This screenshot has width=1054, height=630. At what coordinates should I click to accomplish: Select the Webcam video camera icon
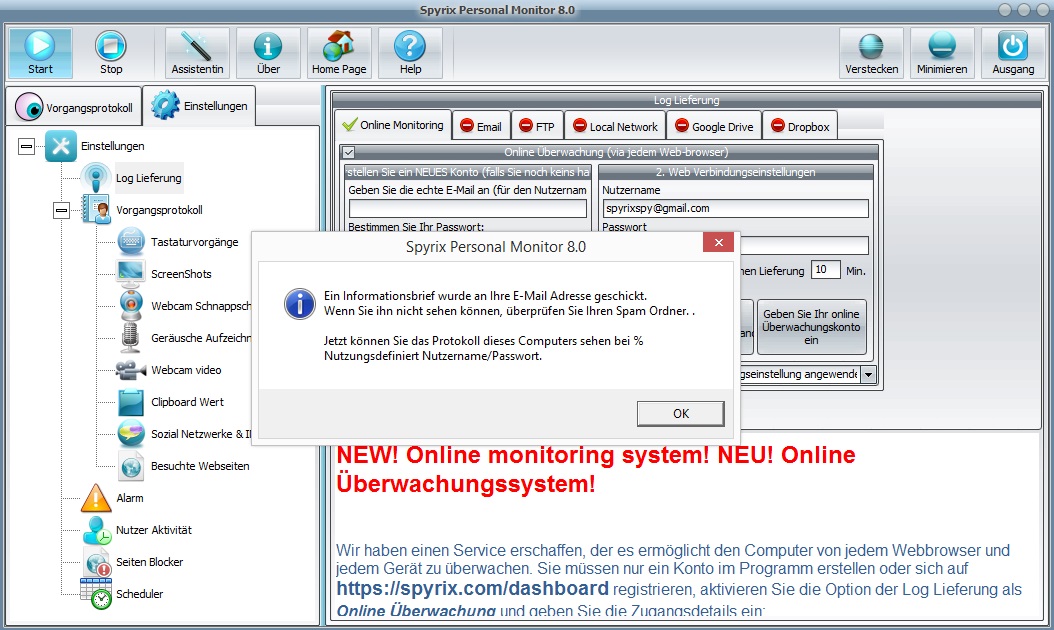pyautogui.click(x=131, y=370)
